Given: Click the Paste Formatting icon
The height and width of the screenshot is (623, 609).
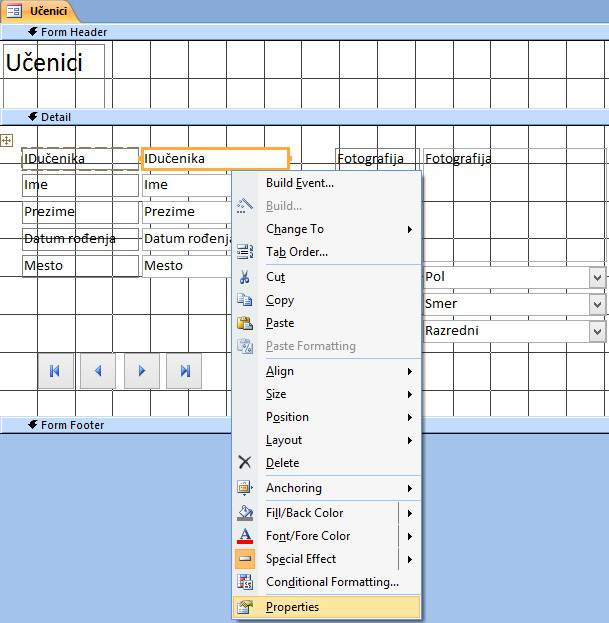Looking at the screenshot, I should [x=245, y=346].
